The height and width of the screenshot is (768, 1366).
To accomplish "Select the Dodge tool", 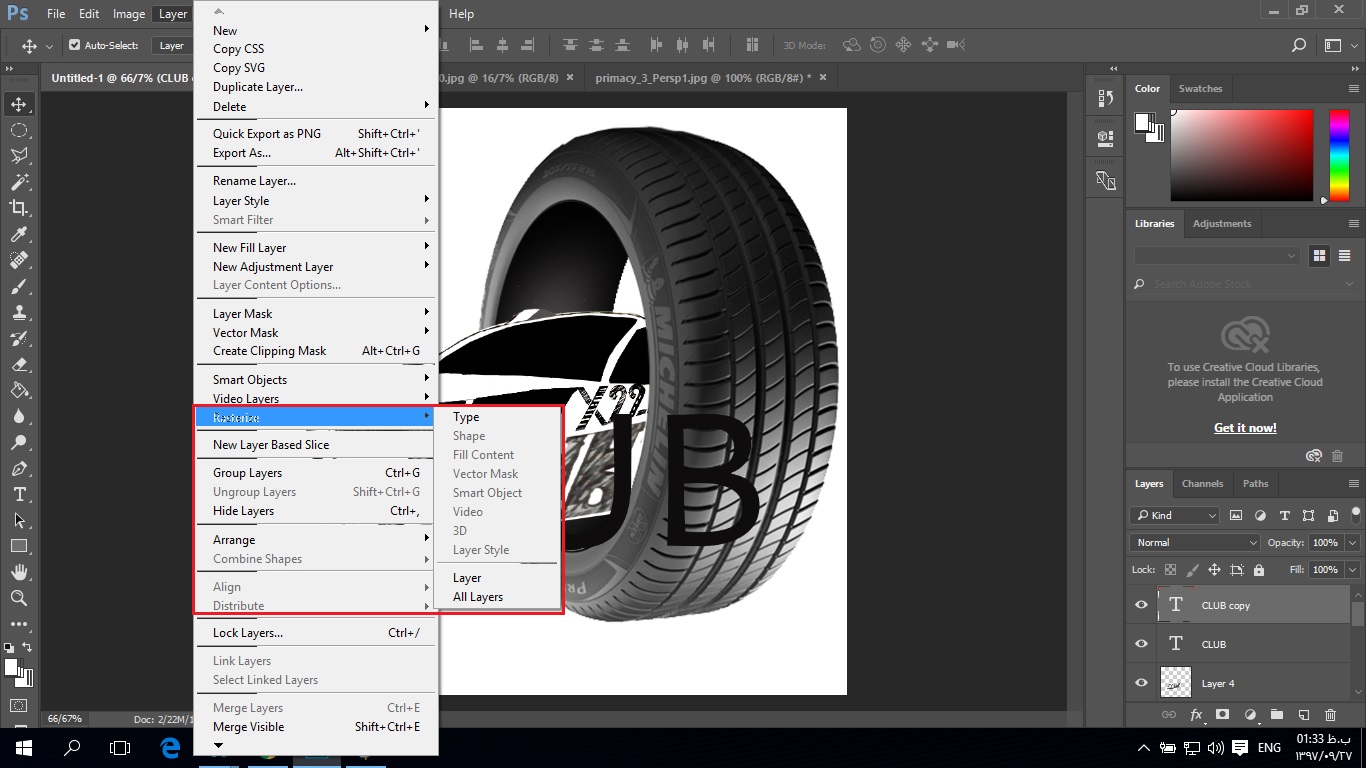I will click(x=18, y=442).
